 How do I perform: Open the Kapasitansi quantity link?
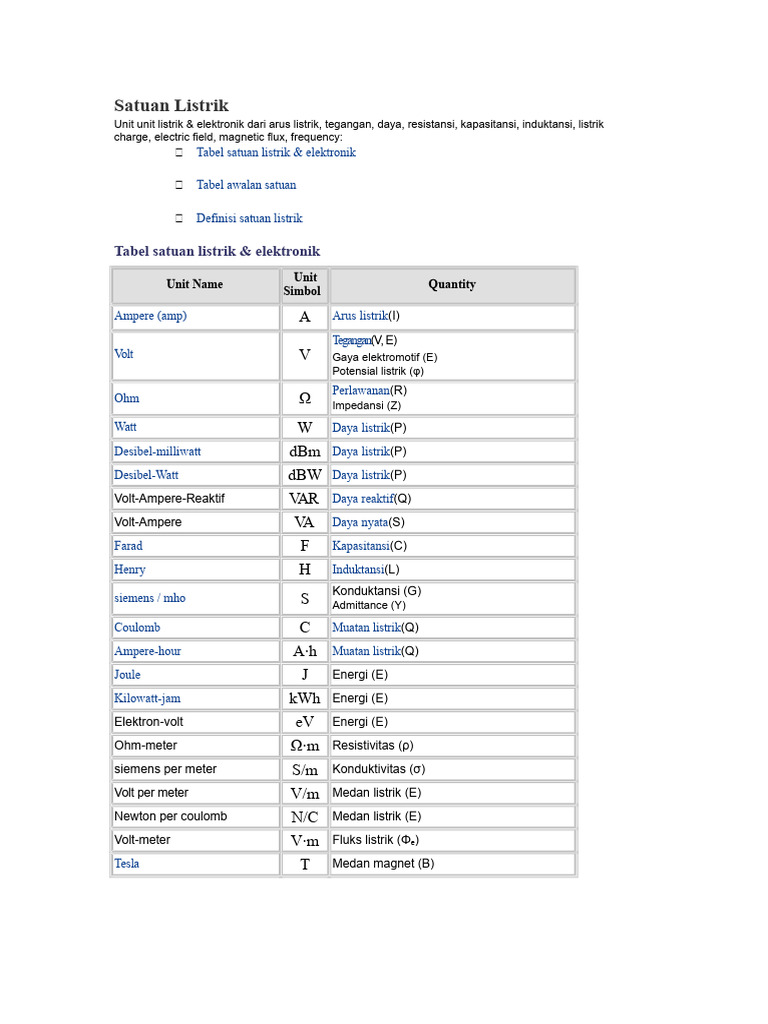[x=361, y=546]
